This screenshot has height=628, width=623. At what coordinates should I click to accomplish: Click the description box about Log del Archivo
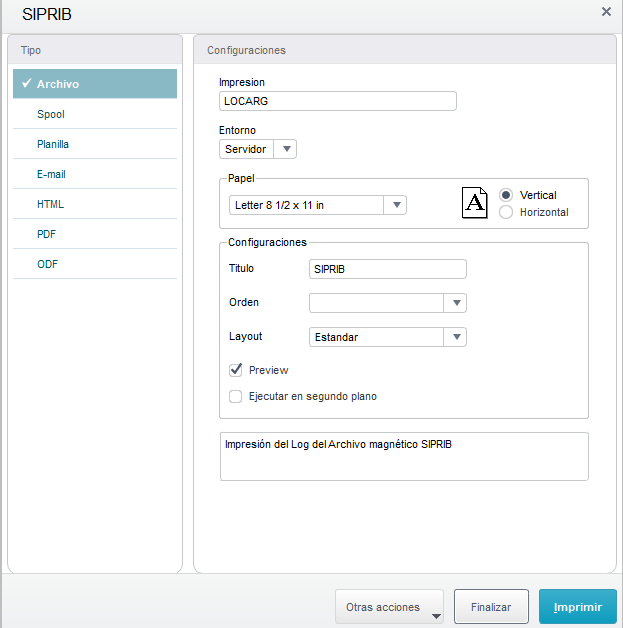pyautogui.click(x=404, y=456)
